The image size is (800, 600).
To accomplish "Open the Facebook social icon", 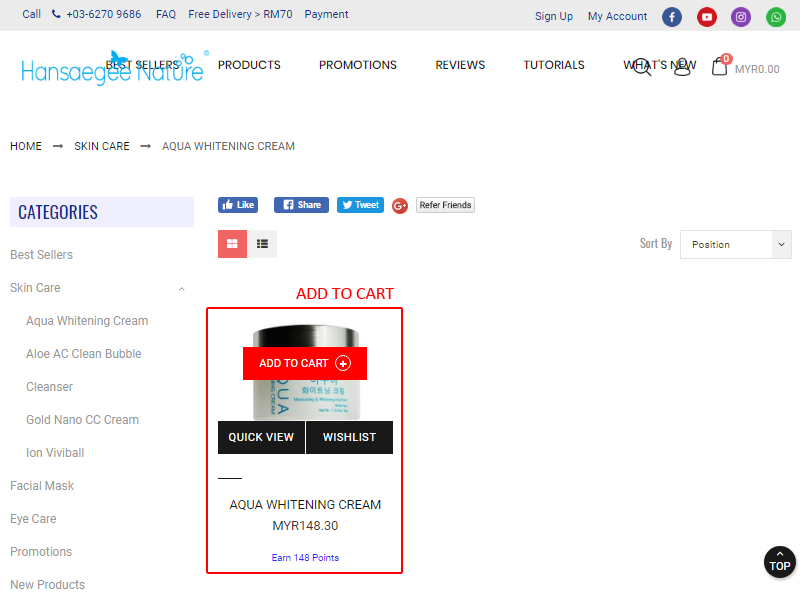I will tap(672, 17).
